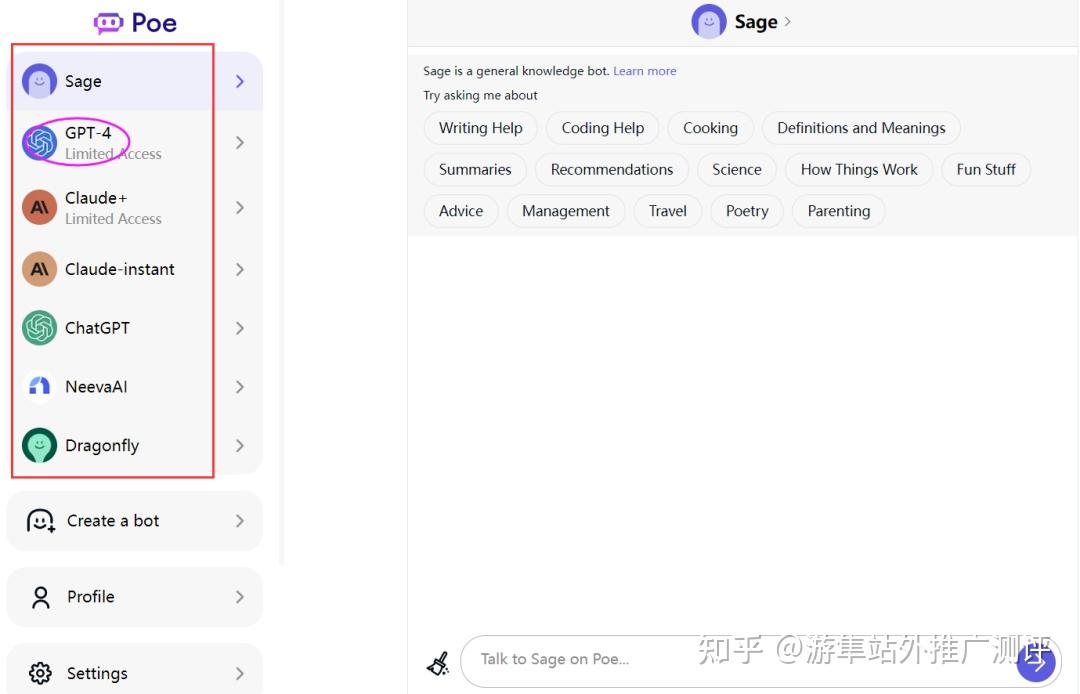This screenshot has height=694, width=1080.
Task: Open the Sage bot icon in sidebar
Action: click(37, 81)
